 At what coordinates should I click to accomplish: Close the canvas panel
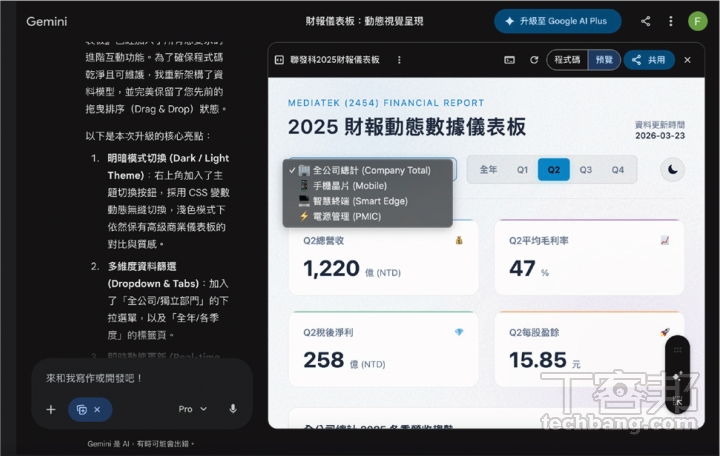point(687,60)
